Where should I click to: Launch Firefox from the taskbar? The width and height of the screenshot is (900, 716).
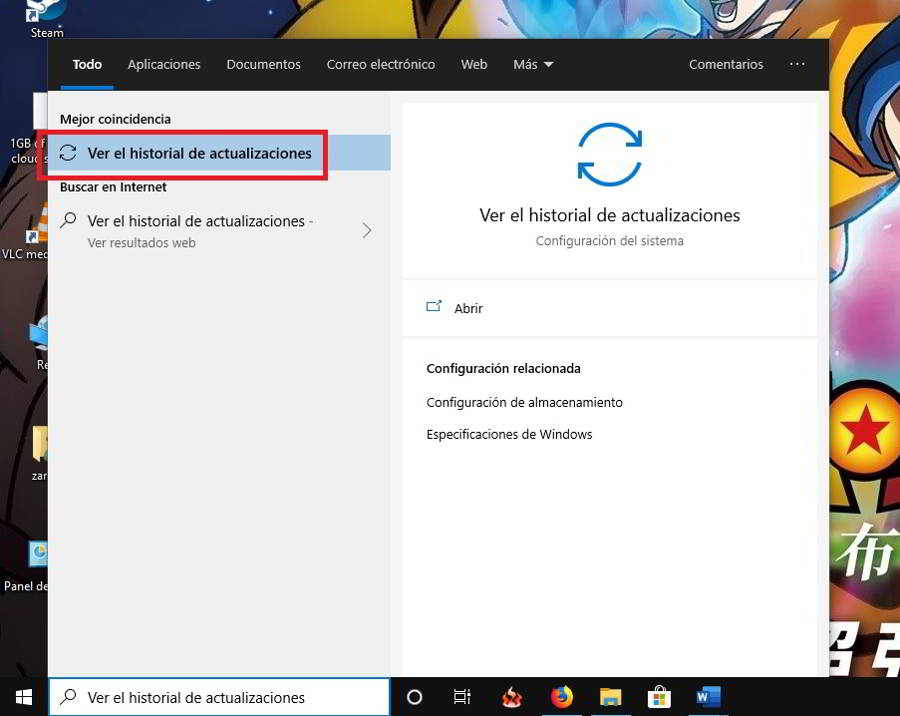pyautogui.click(x=561, y=697)
